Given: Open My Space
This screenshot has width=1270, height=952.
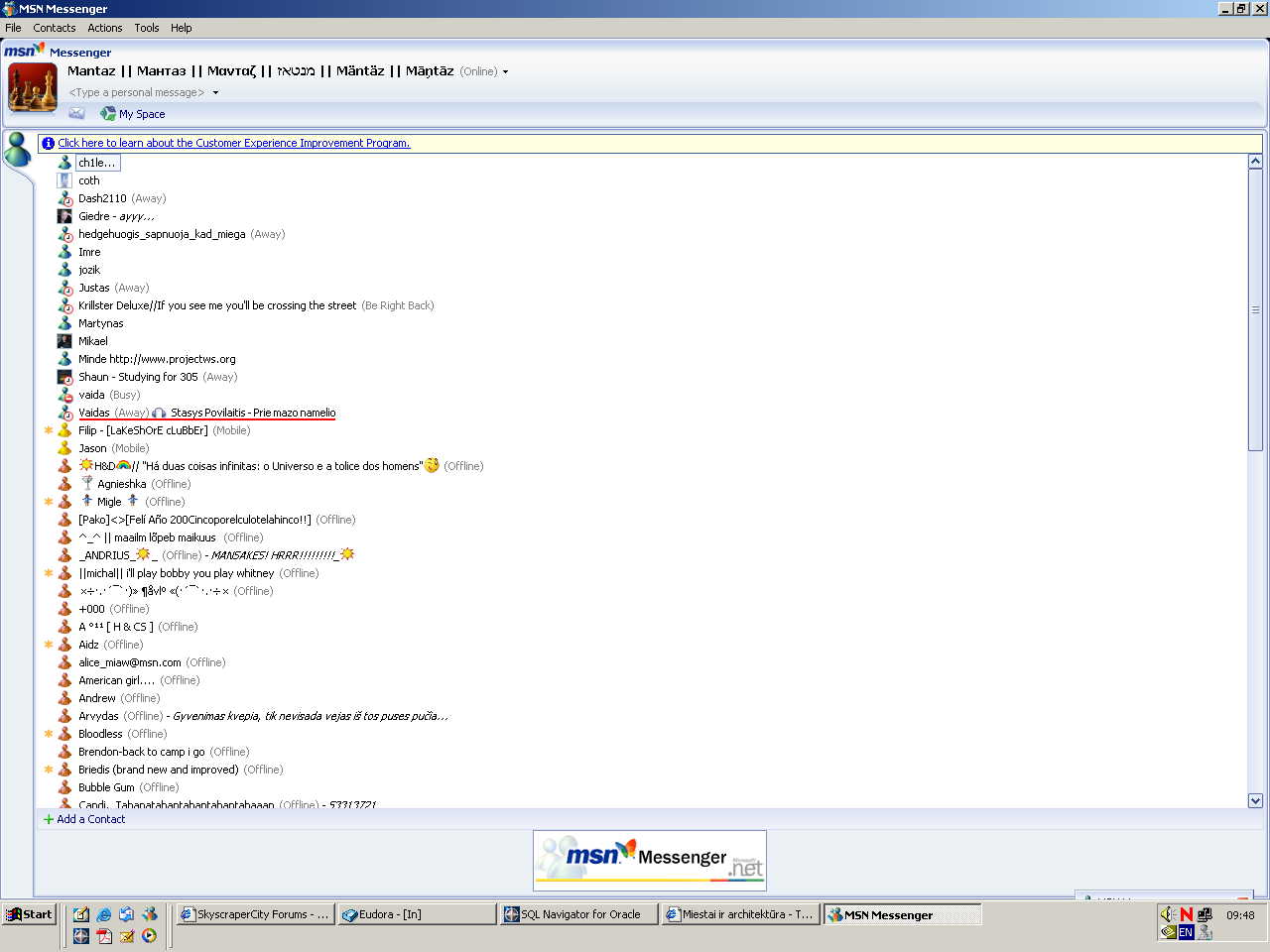Looking at the screenshot, I should 141,114.
